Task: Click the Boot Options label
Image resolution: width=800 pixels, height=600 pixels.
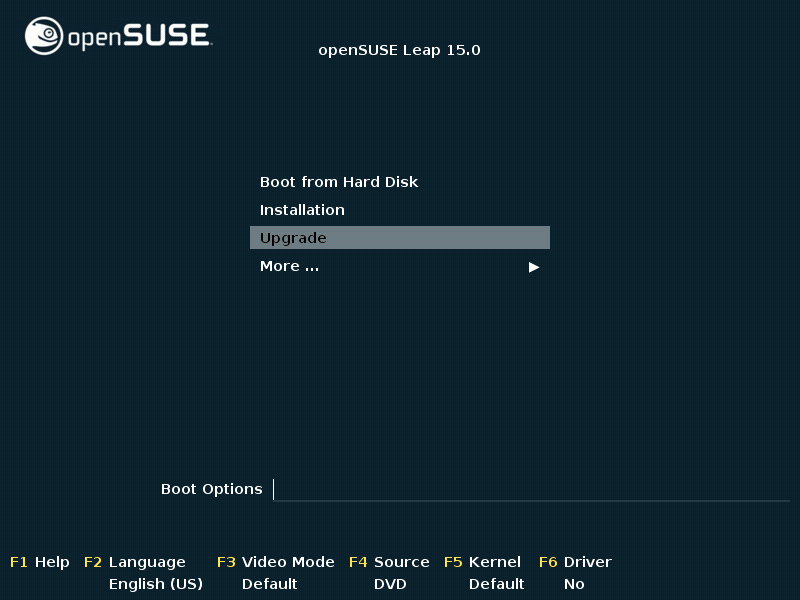Action: [x=211, y=489]
